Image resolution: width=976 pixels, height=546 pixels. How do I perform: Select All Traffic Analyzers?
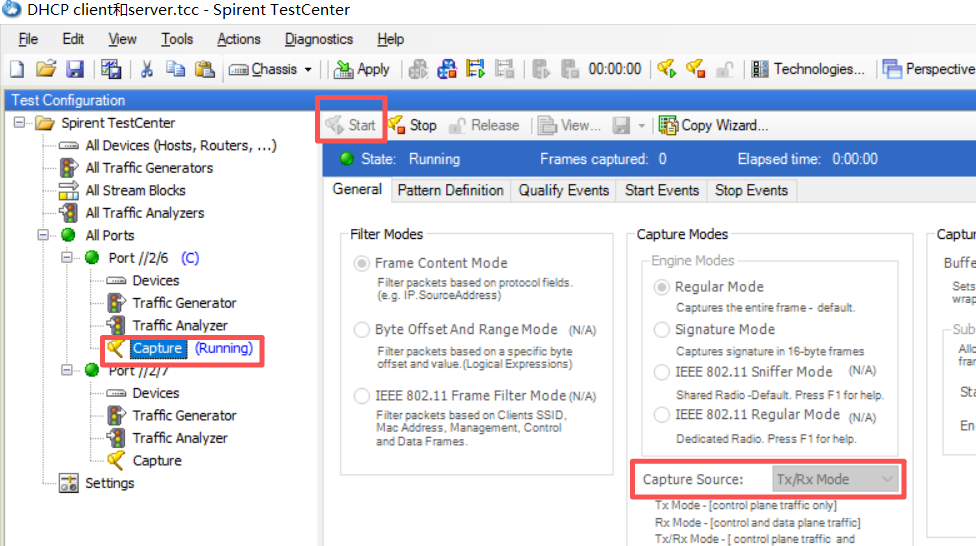pos(144,212)
